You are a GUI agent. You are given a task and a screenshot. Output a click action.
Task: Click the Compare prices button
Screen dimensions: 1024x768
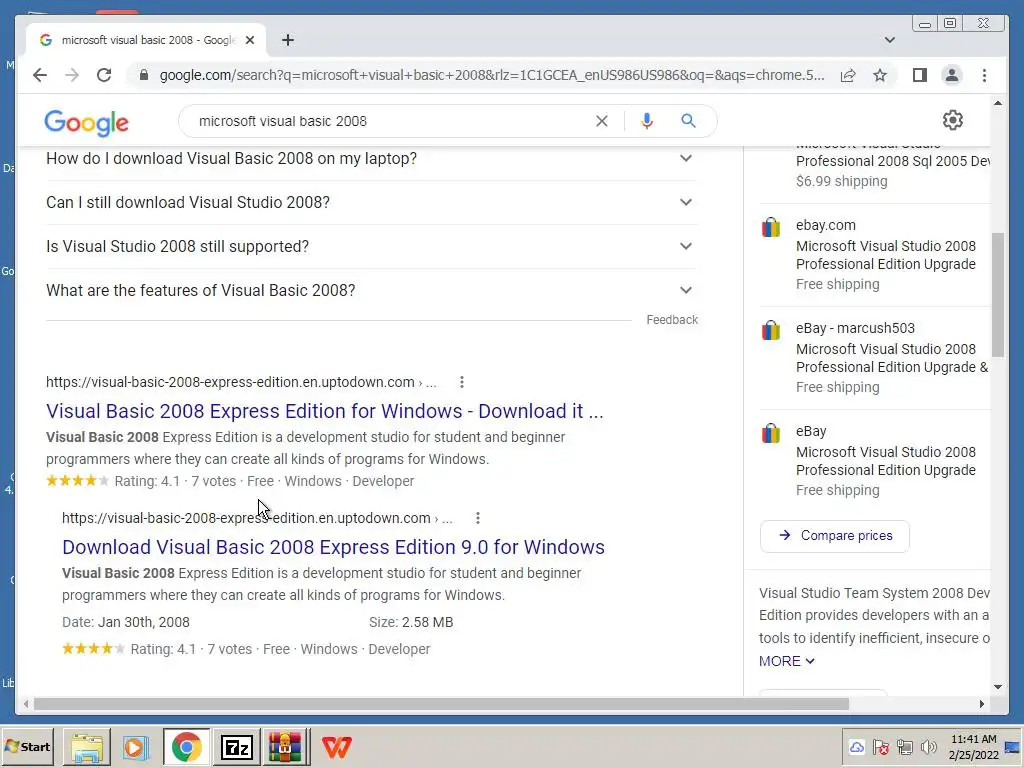pos(835,536)
